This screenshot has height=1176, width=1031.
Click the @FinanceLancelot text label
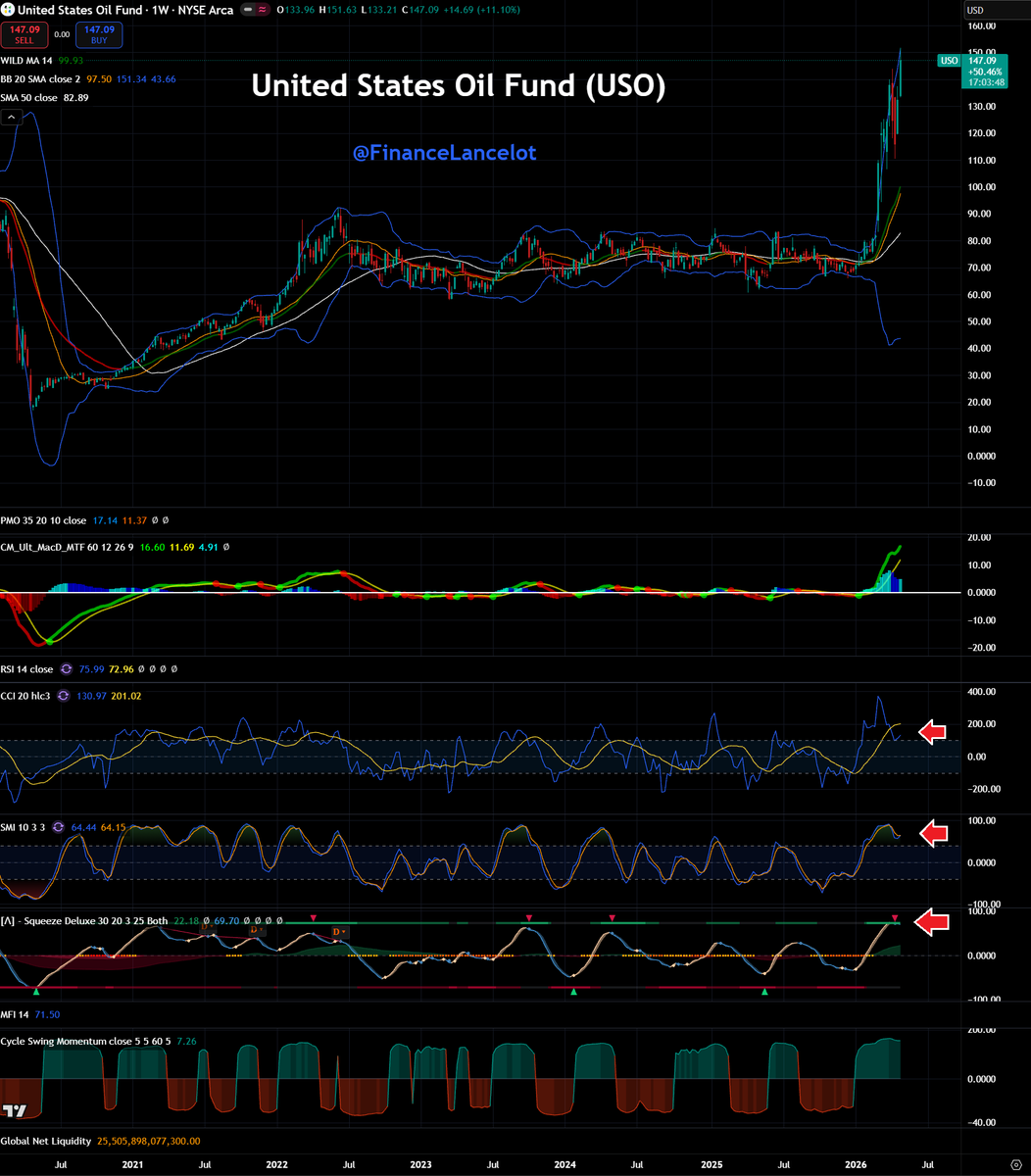(444, 153)
